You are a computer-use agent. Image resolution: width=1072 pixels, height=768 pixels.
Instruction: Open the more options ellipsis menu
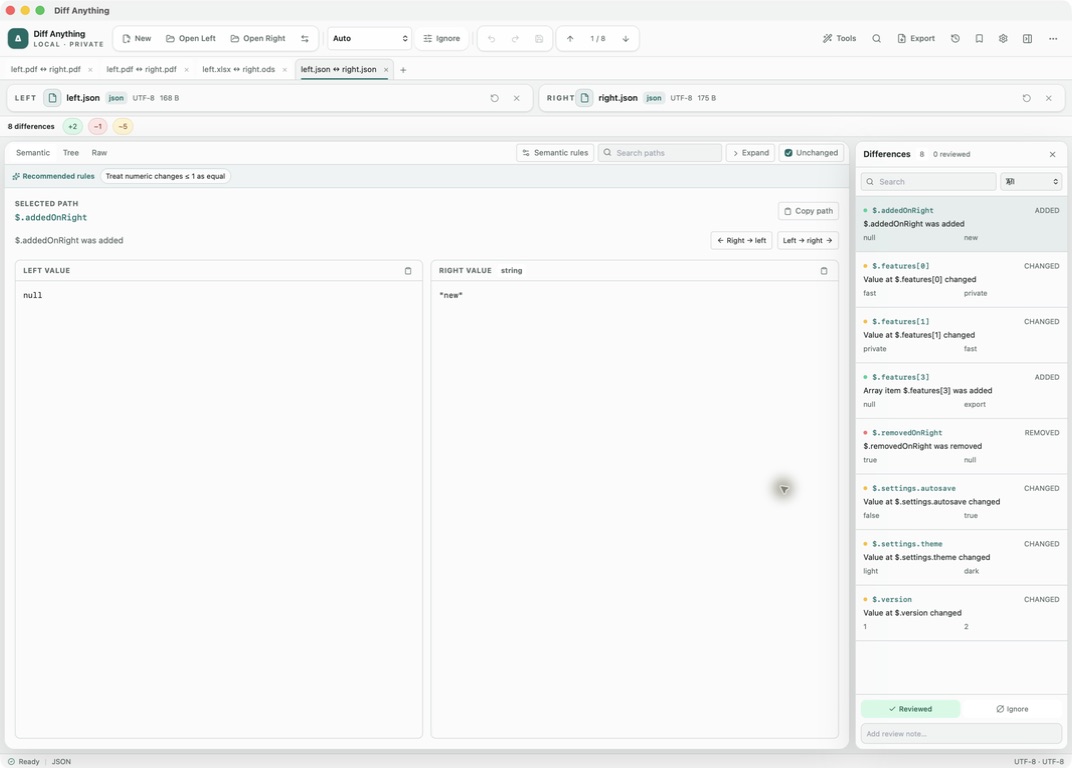click(x=1053, y=38)
